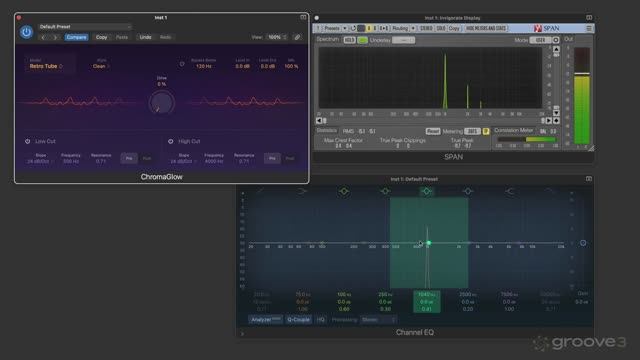Open Retro Tube model dropdown
This screenshot has width=640, height=360.
point(46,66)
